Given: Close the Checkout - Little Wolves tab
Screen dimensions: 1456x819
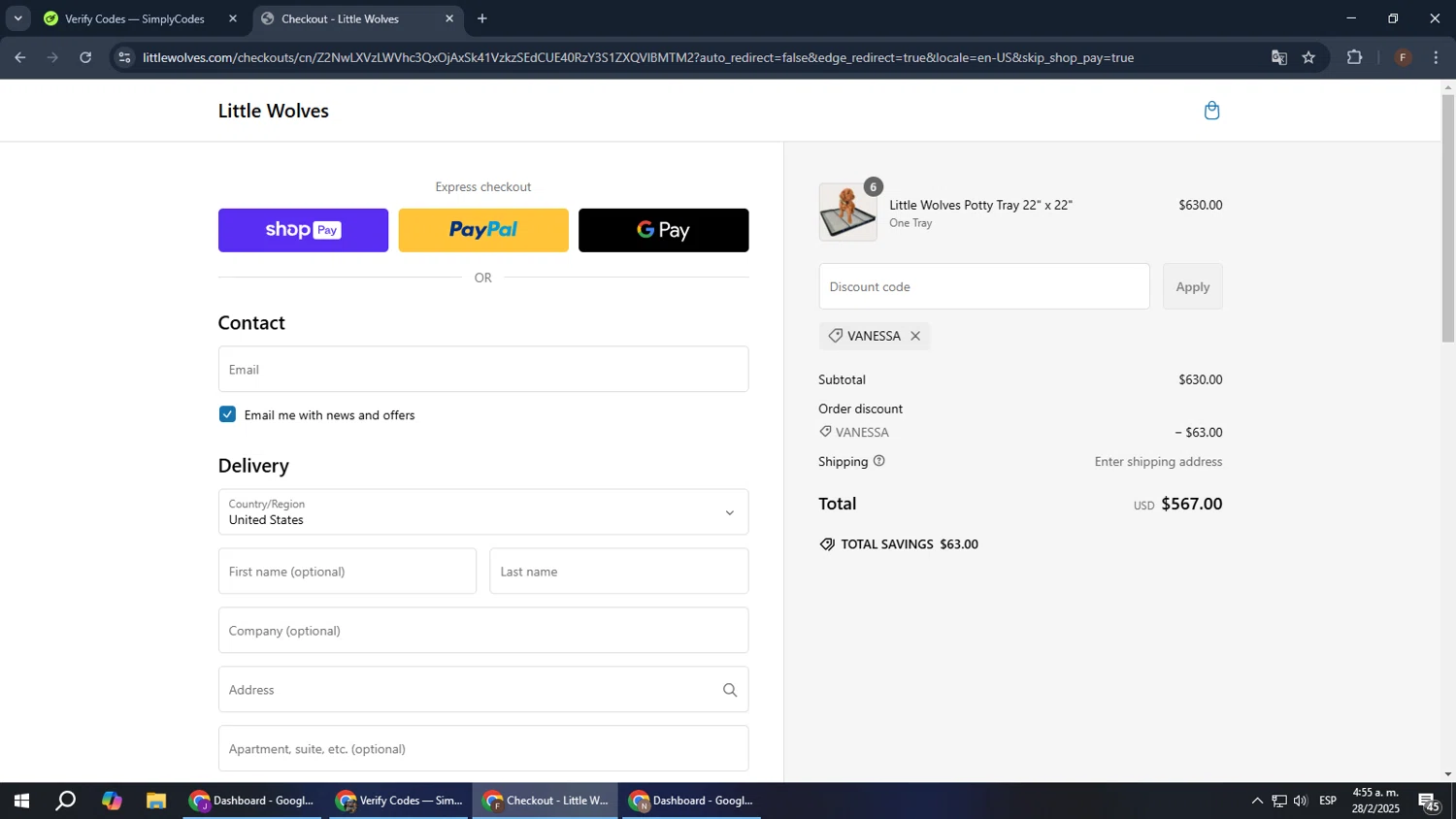Looking at the screenshot, I should click(449, 18).
